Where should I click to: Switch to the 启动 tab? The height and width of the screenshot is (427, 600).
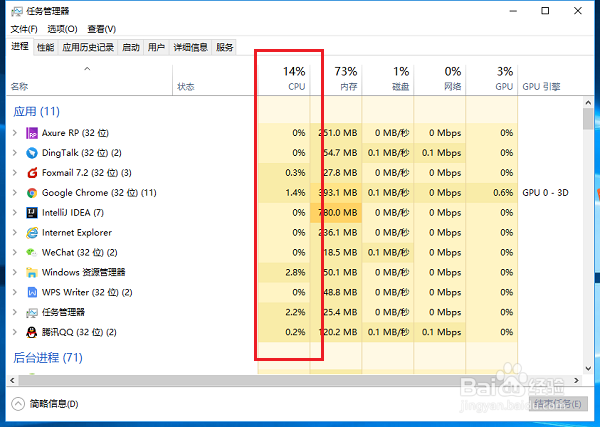pos(130,47)
